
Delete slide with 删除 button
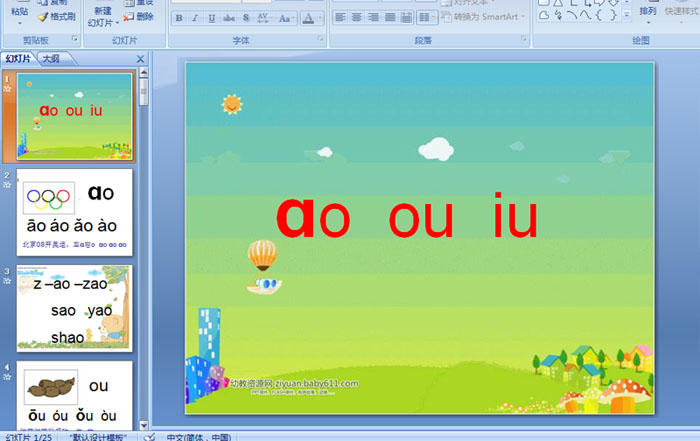(x=139, y=17)
